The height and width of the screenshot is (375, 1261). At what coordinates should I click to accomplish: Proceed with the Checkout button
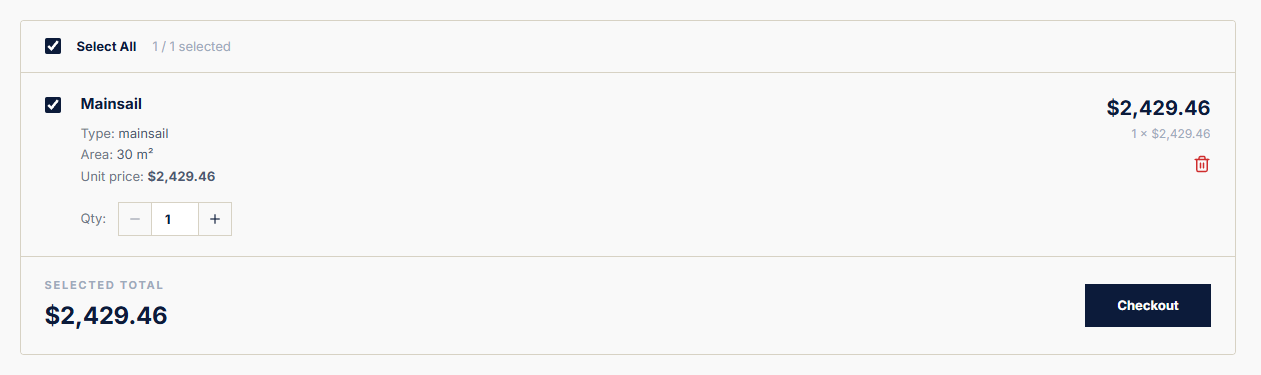[x=1148, y=306]
